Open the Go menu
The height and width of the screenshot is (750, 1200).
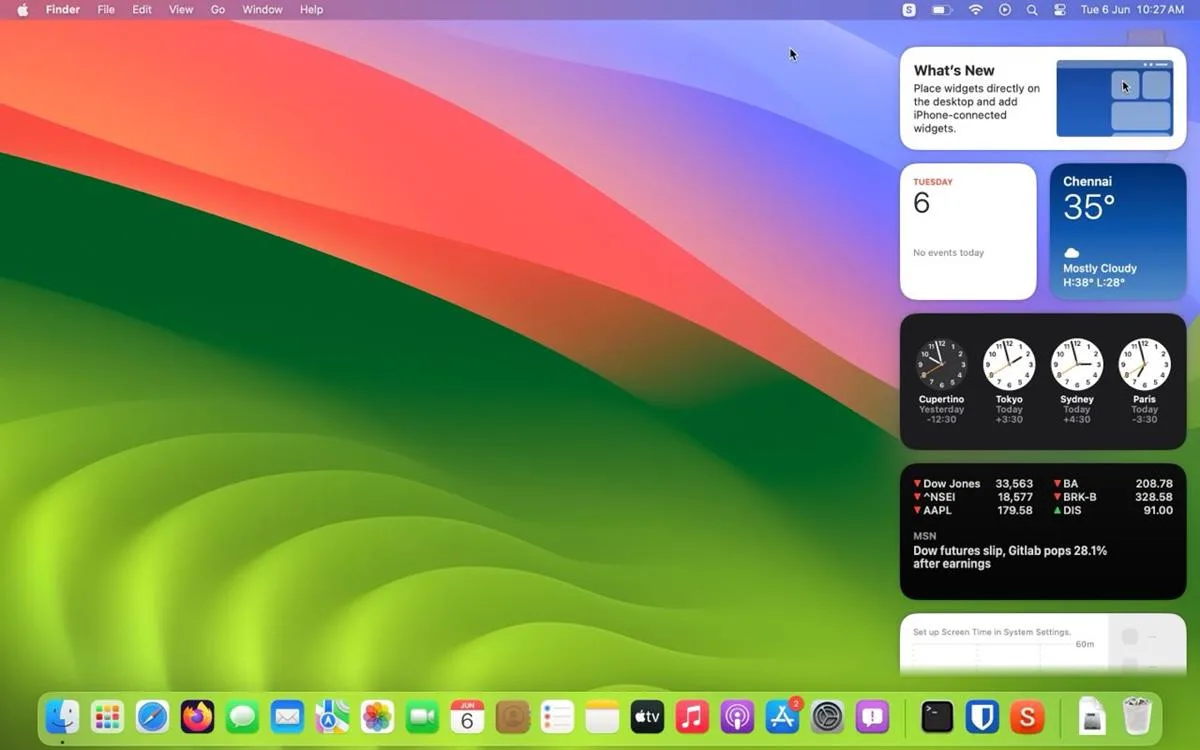click(218, 10)
